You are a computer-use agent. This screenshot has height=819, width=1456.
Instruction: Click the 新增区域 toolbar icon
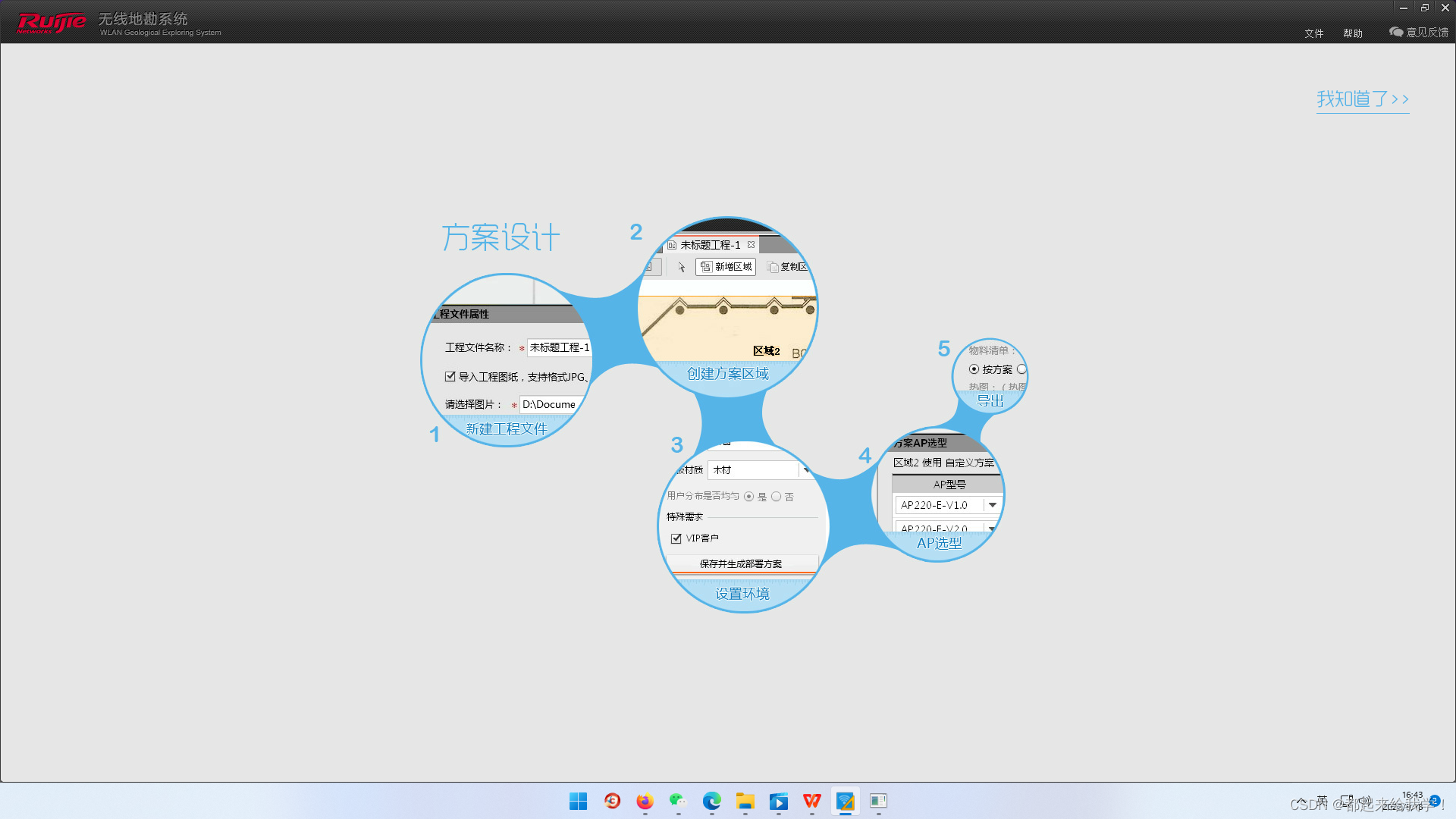706,266
